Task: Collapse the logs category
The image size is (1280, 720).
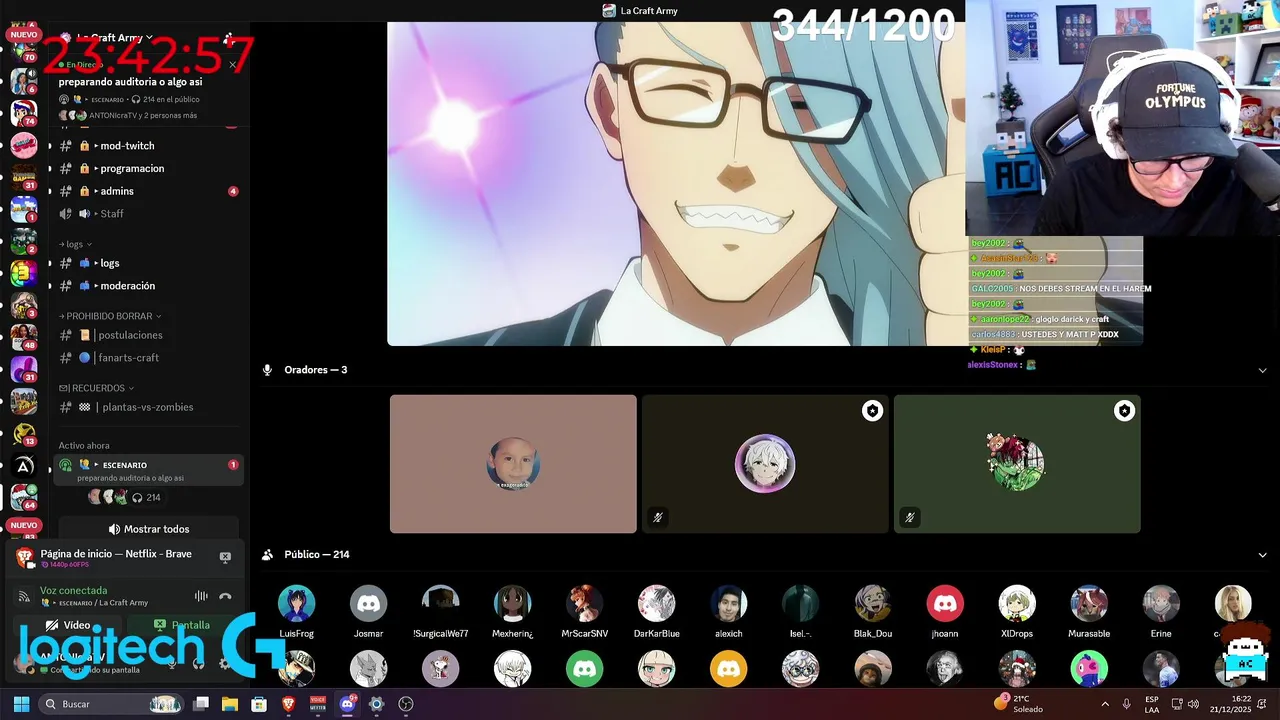Action: tap(75, 244)
